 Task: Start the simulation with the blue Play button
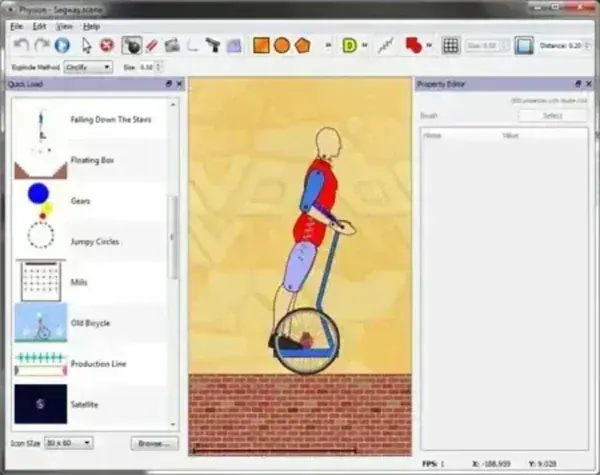(x=62, y=46)
